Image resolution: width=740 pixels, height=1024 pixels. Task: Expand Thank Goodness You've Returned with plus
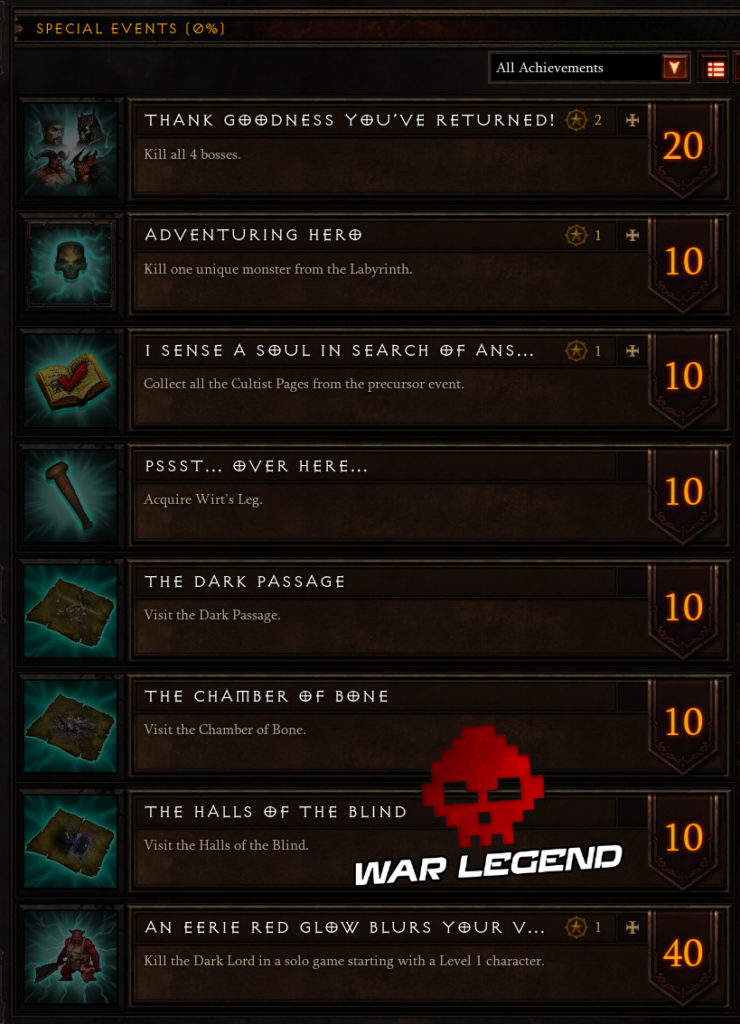tap(632, 120)
